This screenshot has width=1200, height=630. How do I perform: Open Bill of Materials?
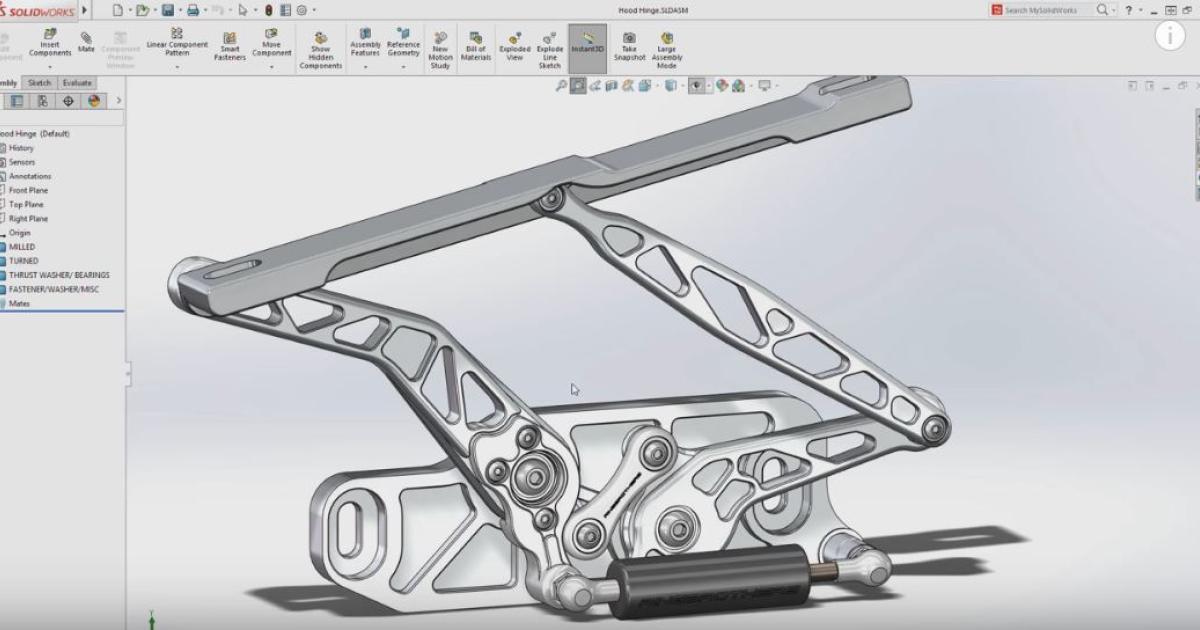pos(476,46)
